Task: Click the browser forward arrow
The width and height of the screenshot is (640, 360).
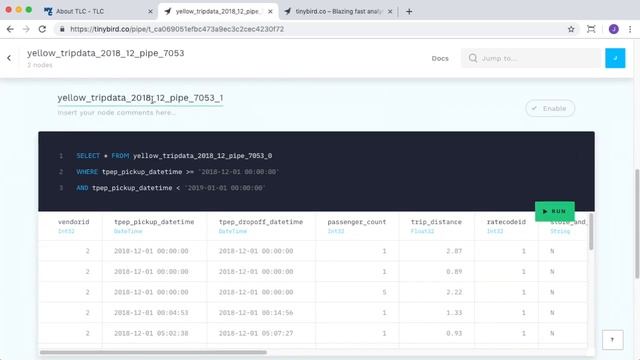Action: (26, 29)
